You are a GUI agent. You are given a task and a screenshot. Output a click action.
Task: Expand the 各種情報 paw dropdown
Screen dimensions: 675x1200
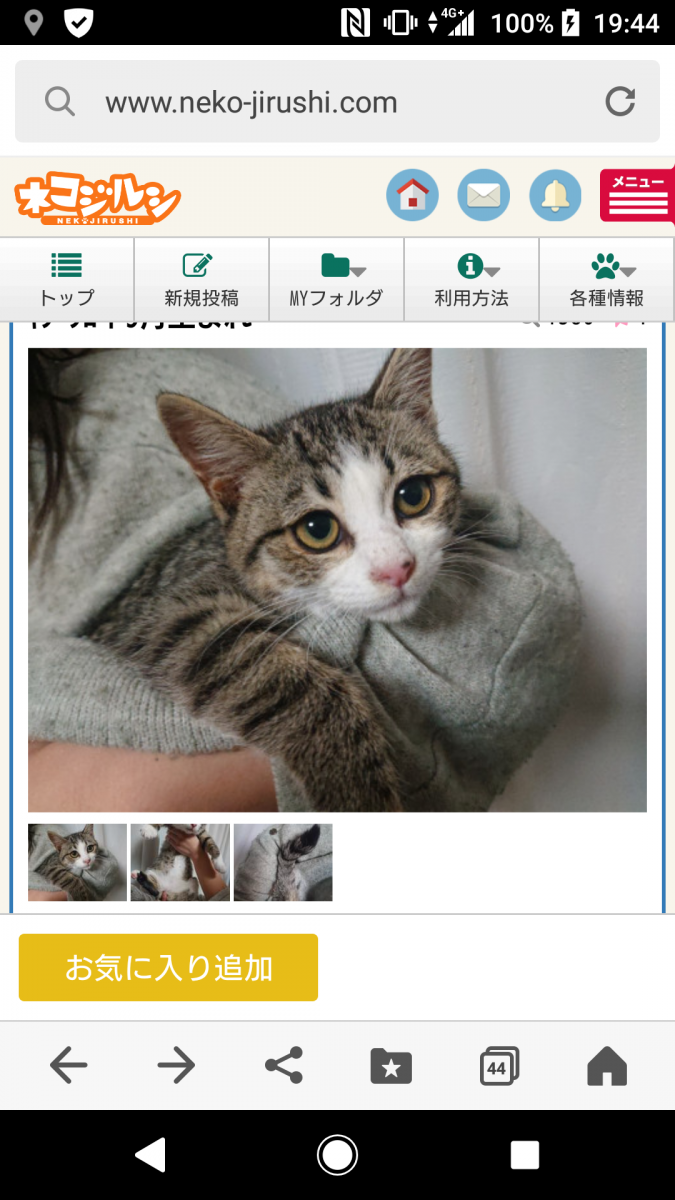tap(607, 280)
